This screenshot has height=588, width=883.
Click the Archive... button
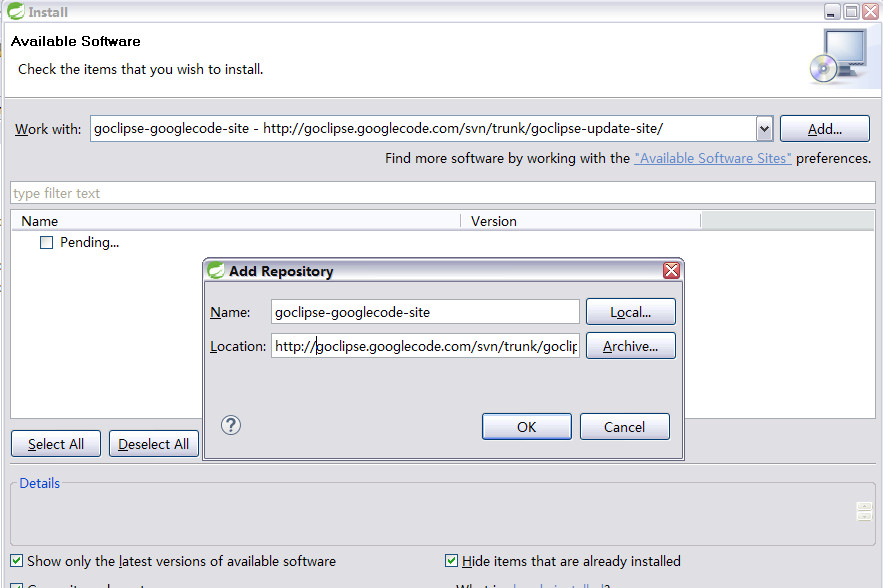[630, 346]
